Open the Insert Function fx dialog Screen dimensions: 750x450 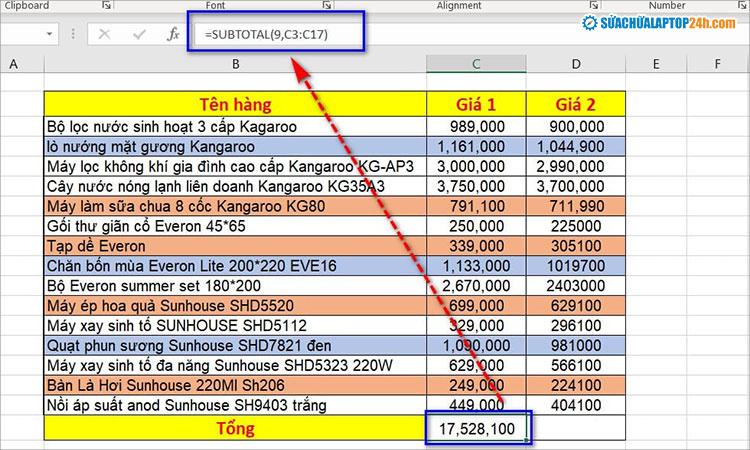173,34
